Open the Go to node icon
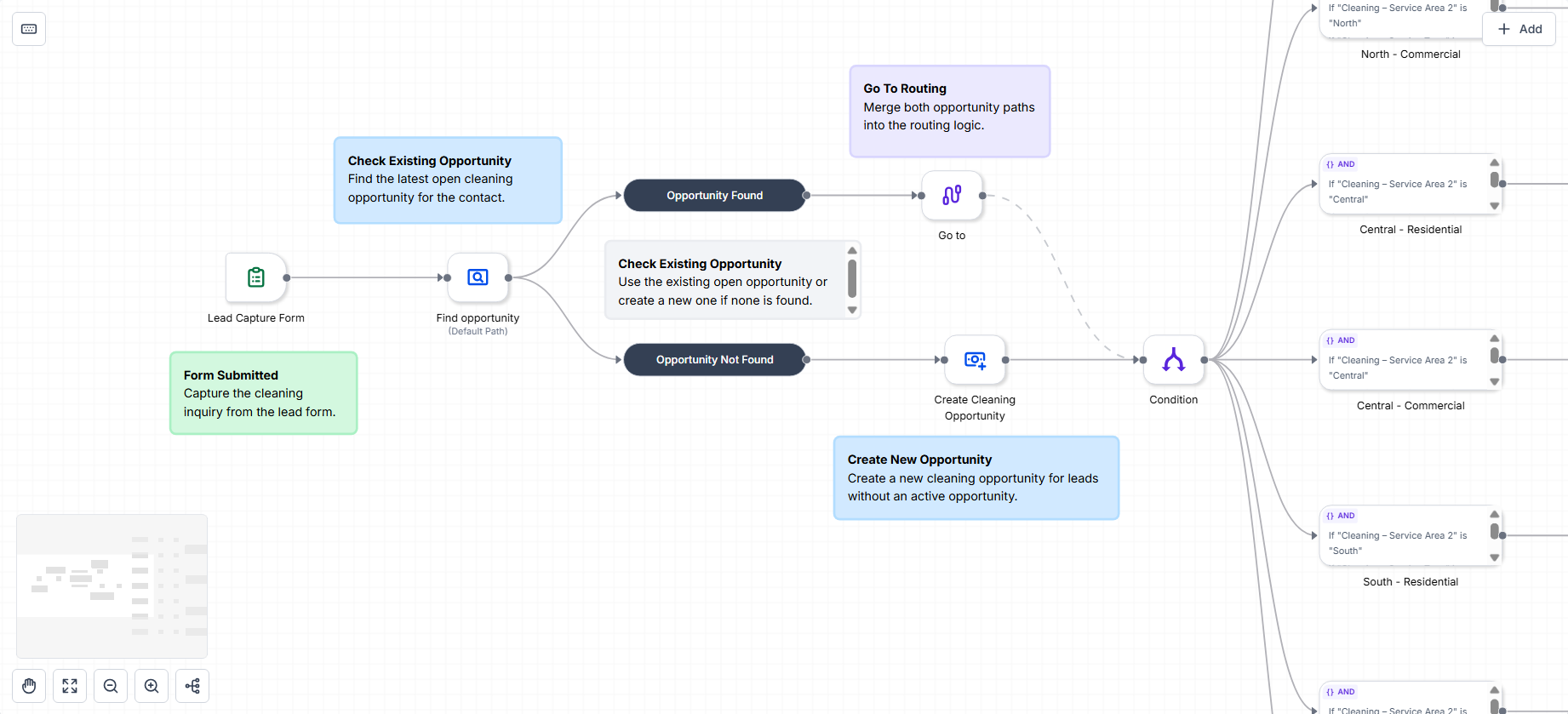 [x=952, y=196]
